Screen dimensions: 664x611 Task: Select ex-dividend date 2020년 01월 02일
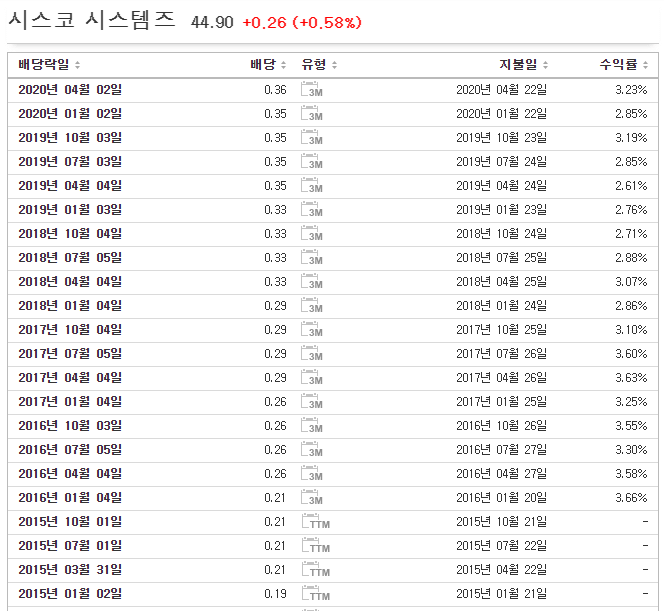click(x=70, y=113)
